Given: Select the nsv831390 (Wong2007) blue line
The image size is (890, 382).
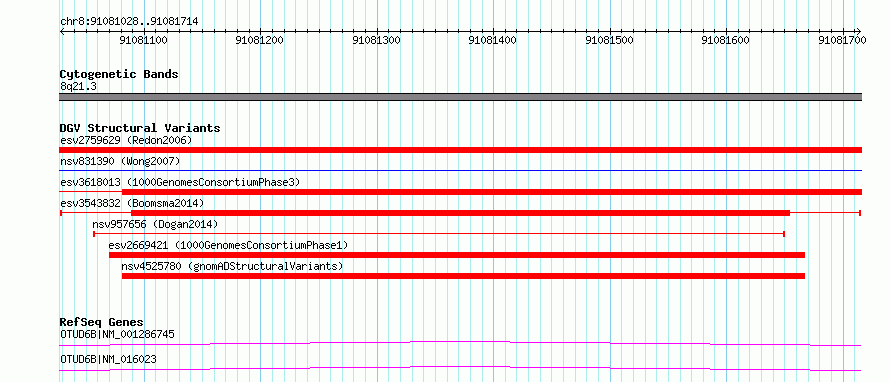Looking at the screenshot, I should point(460,170).
